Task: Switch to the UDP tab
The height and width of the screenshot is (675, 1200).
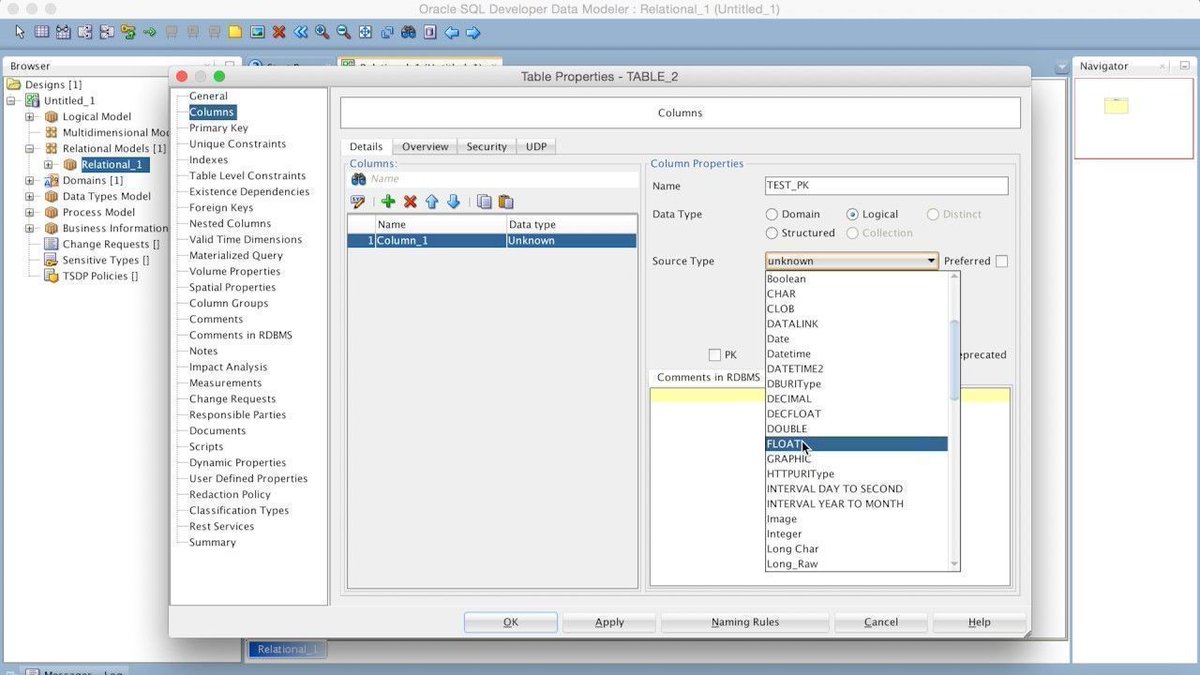Action: pos(537,147)
